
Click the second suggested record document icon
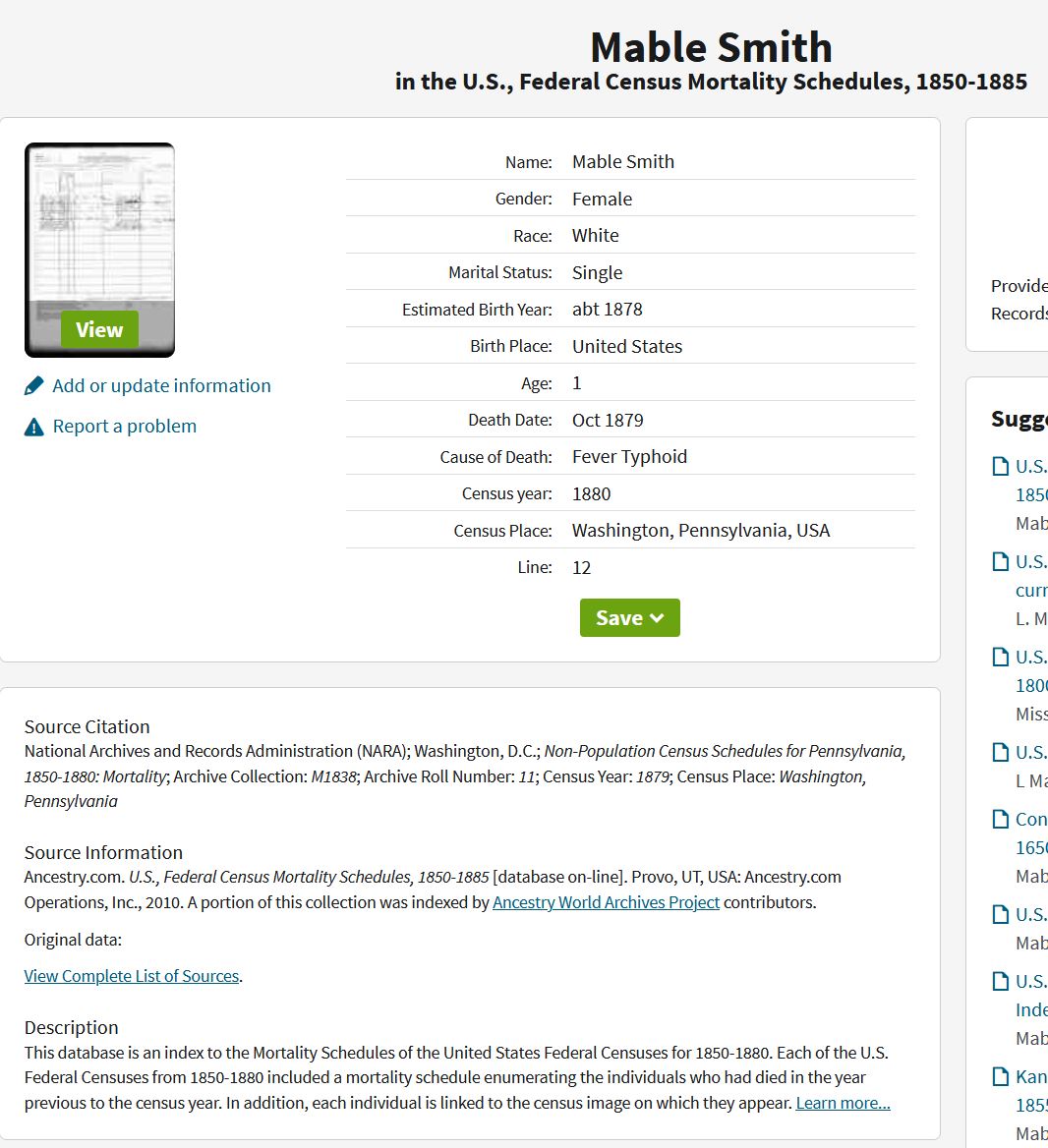1001,561
